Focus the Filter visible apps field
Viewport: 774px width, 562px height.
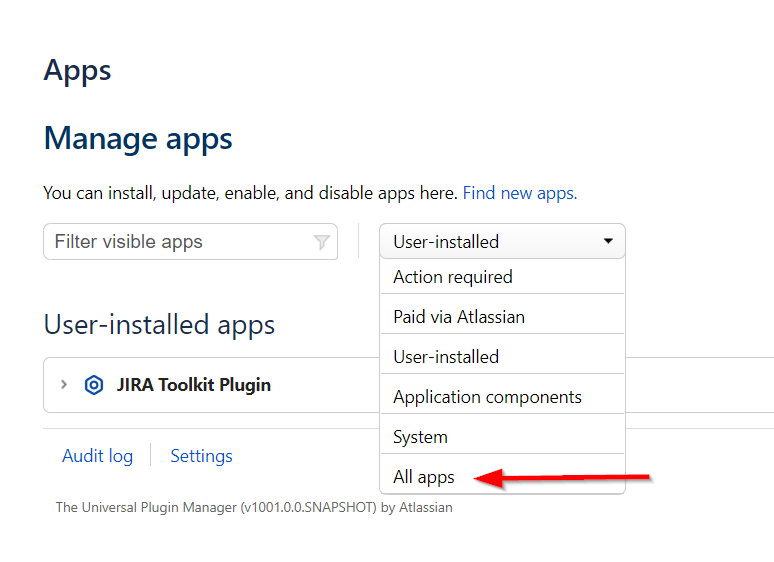tap(191, 242)
